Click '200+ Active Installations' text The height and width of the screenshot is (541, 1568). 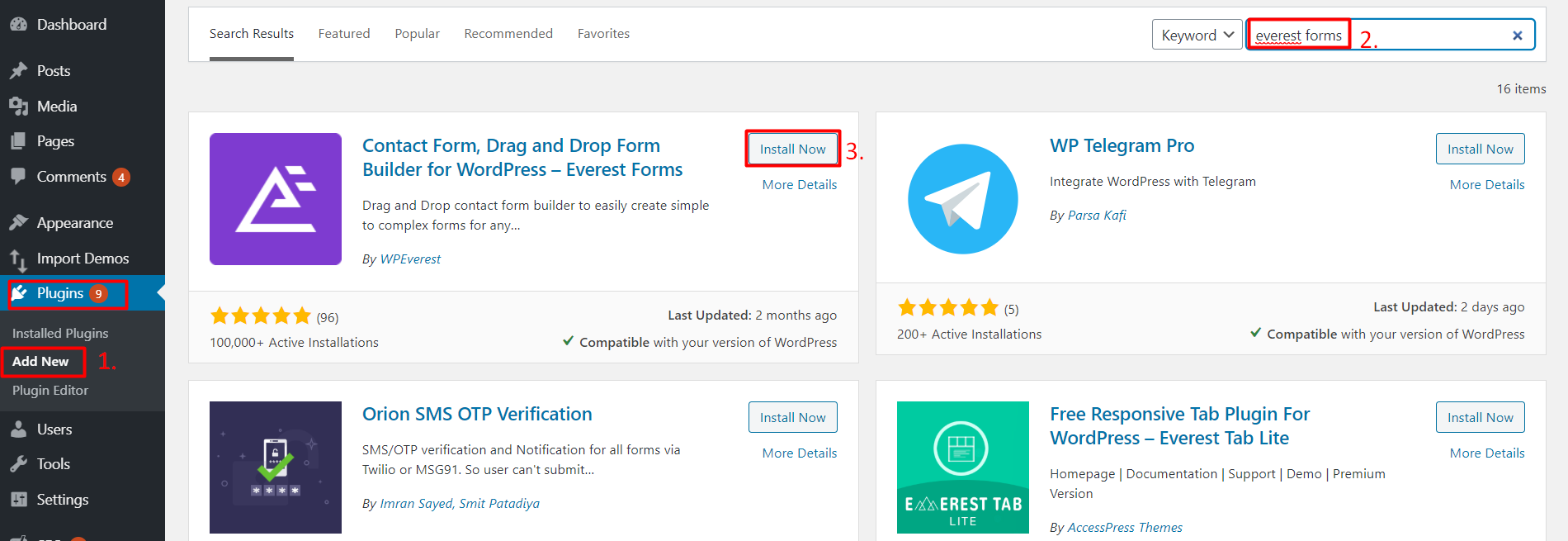[969, 335]
